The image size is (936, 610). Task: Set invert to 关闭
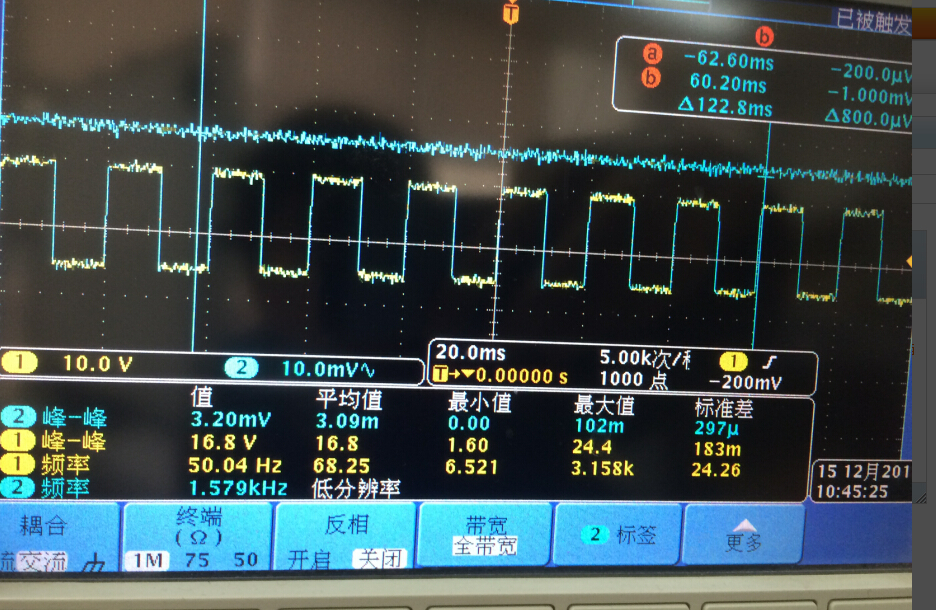(379, 559)
